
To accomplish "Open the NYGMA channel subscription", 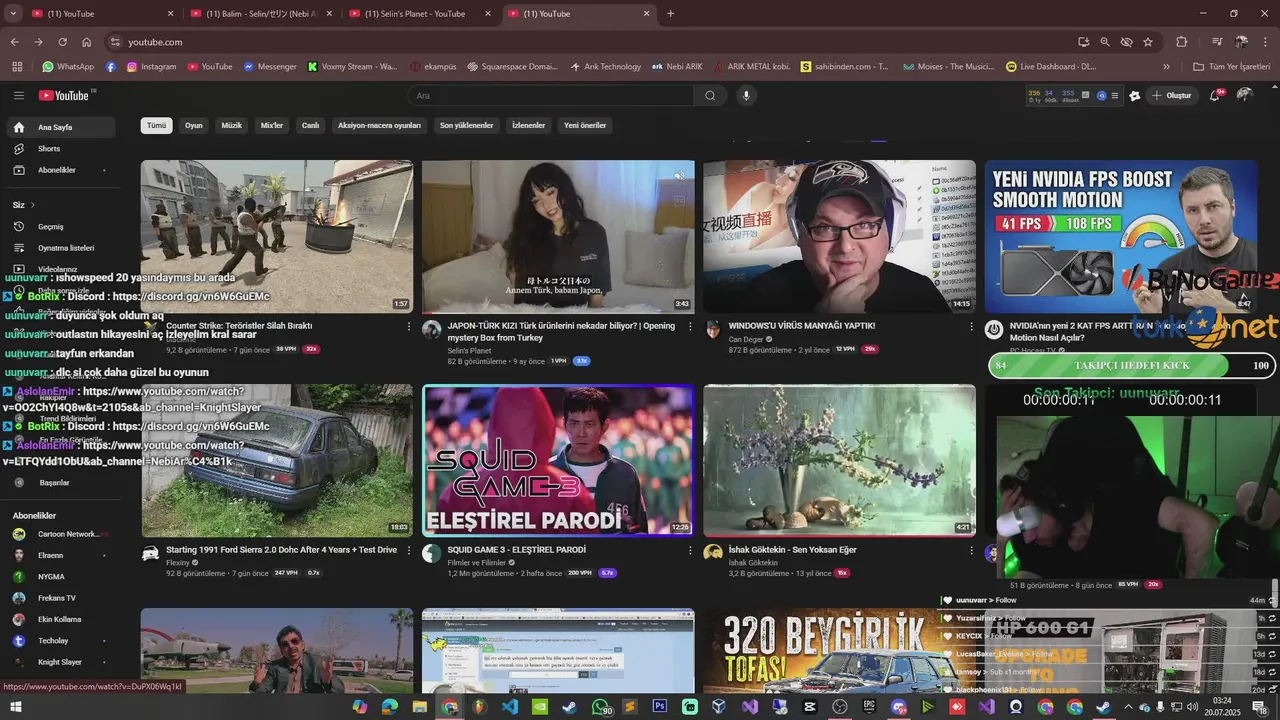I will point(60,577).
